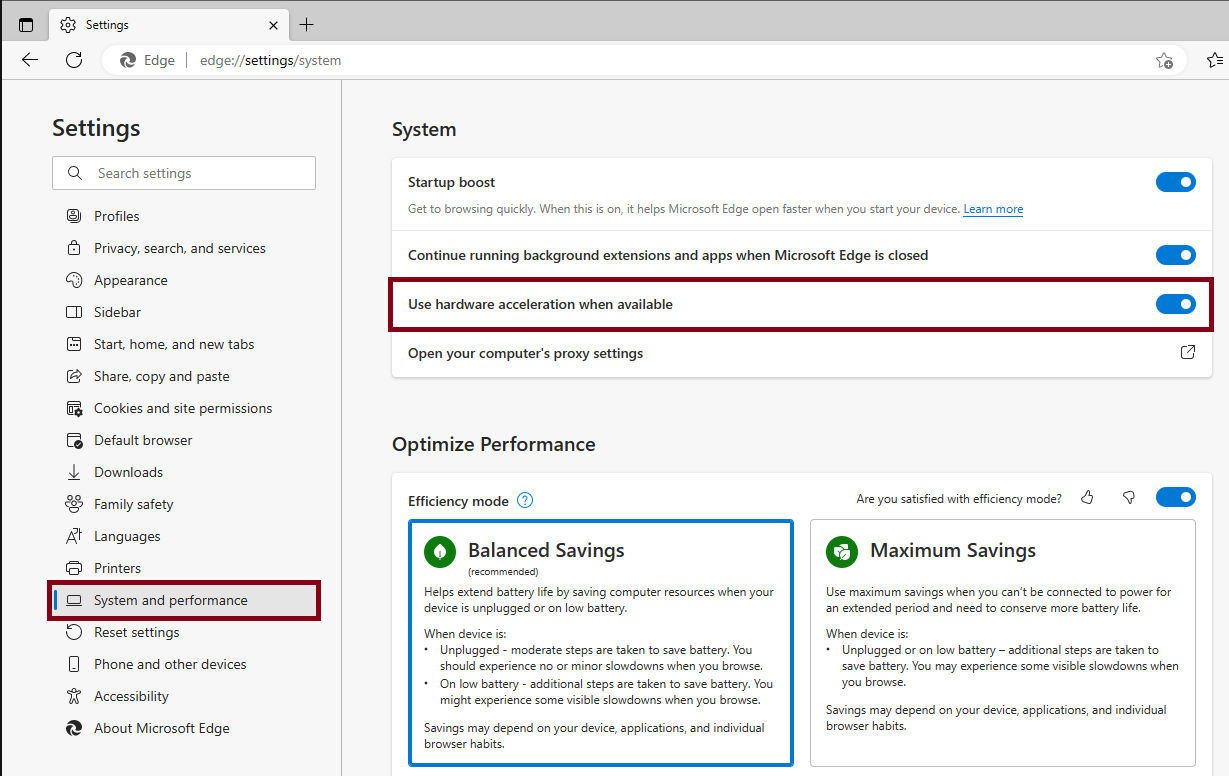Click the address bar URL edge://settings/system
1229x776 pixels.
(x=270, y=60)
